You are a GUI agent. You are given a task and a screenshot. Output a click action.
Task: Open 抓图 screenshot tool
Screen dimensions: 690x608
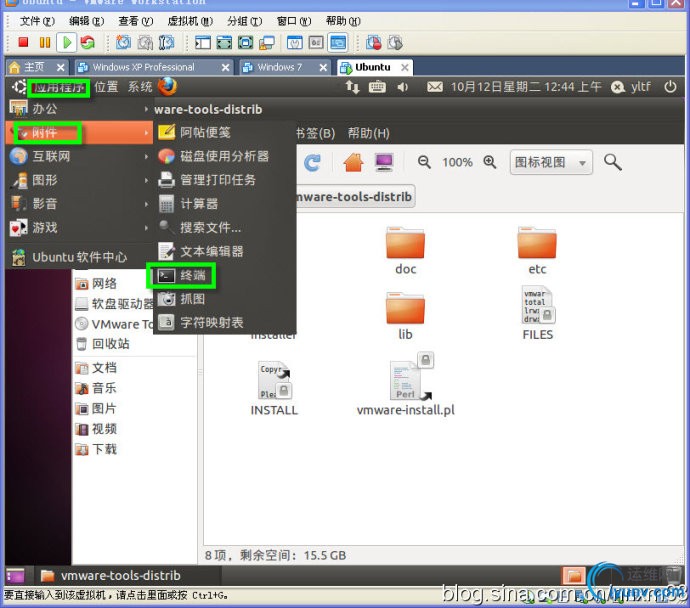click(224, 299)
